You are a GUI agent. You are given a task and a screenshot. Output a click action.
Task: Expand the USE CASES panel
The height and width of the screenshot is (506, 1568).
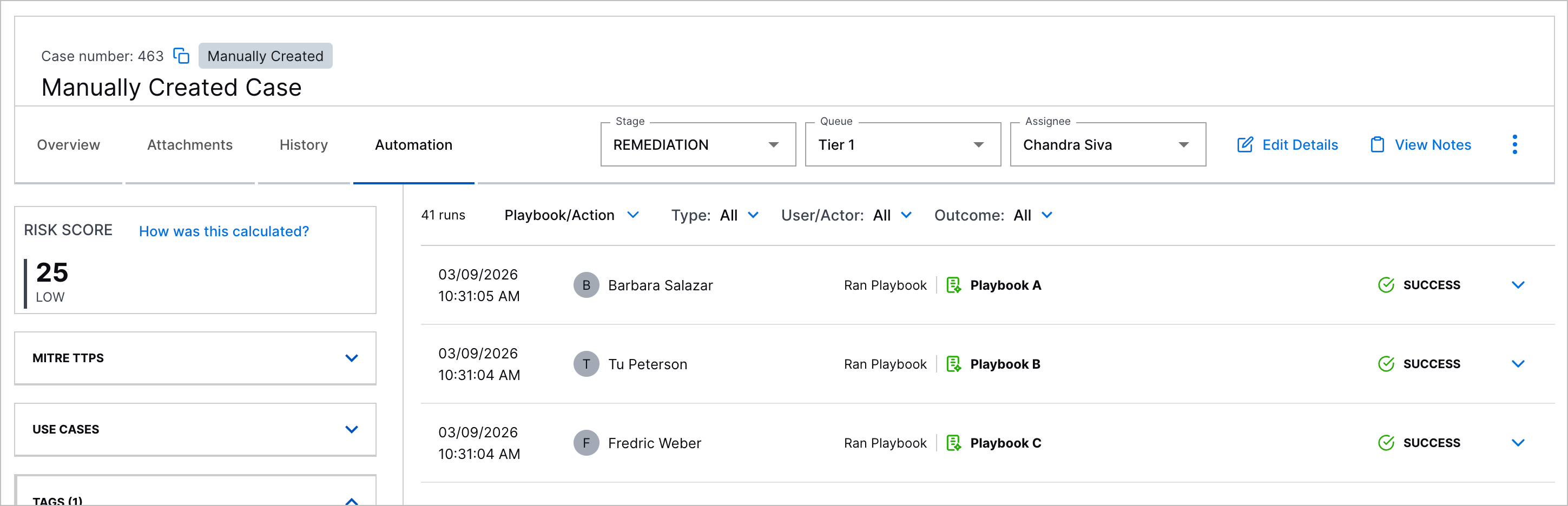pyautogui.click(x=352, y=429)
